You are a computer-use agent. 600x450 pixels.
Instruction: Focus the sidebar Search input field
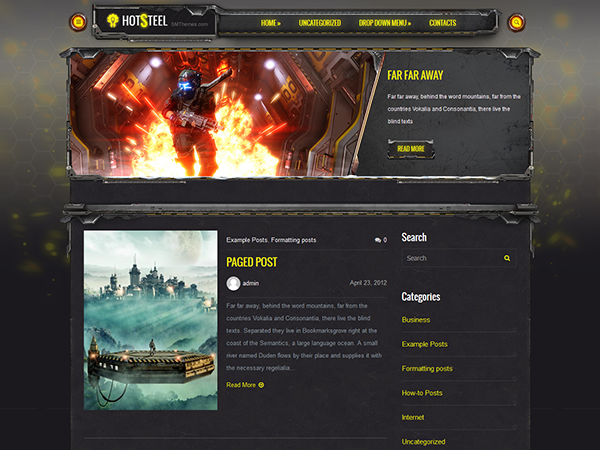459,258
